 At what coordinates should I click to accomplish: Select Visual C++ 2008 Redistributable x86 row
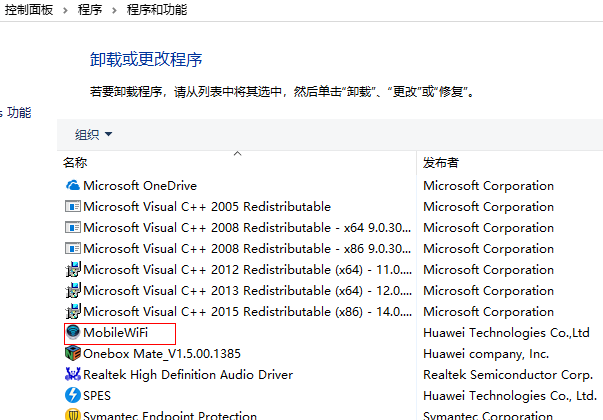click(x=247, y=249)
